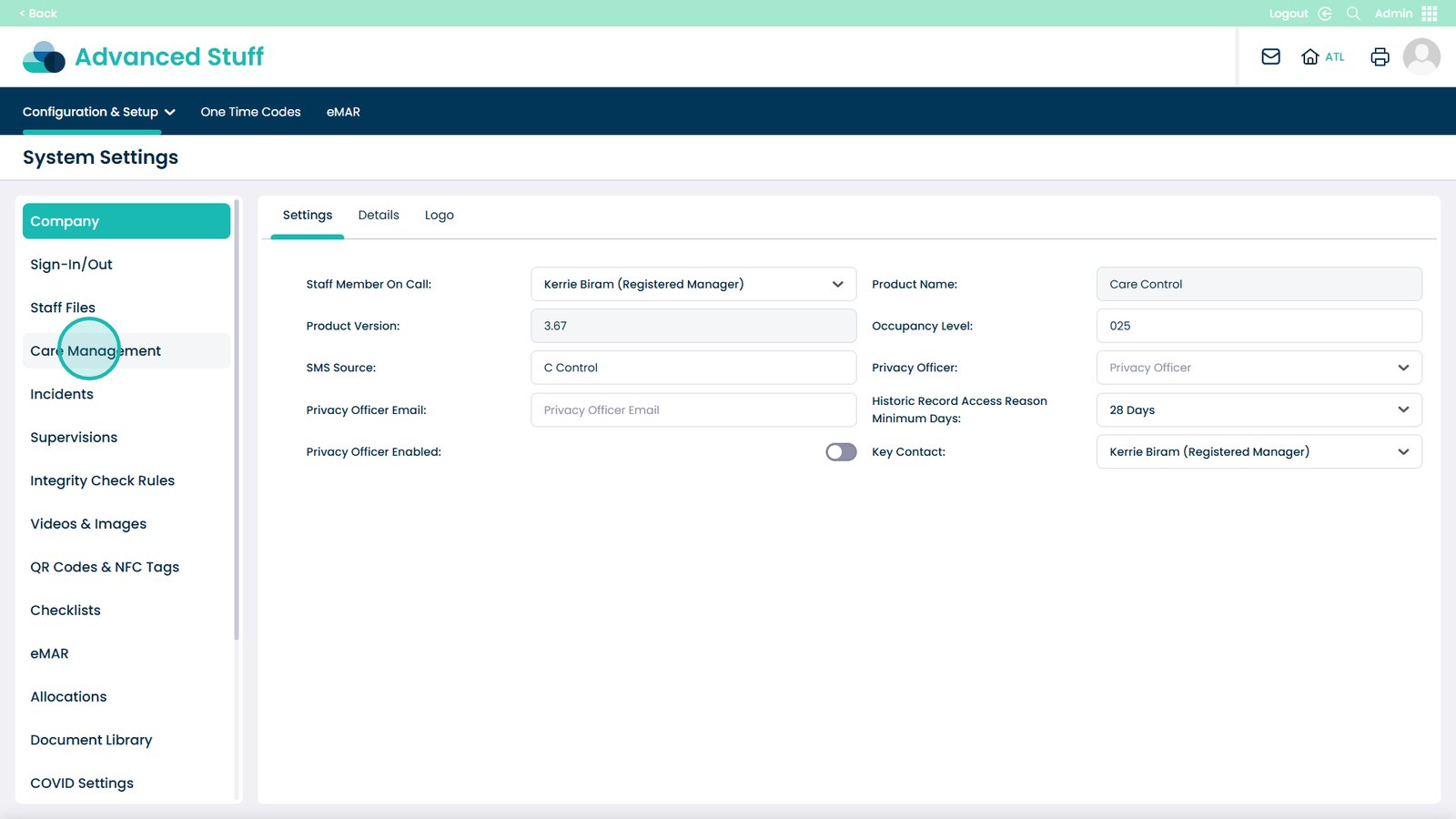Switch to the Logo tab
Screen dimensions: 1456x819
tap(439, 216)
